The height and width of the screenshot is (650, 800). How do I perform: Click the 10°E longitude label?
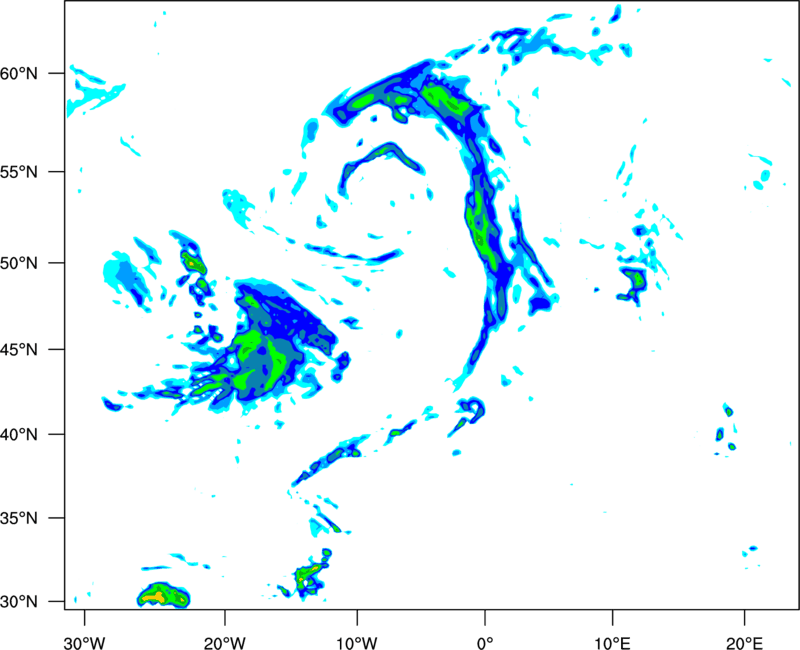[x=612, y=643]
